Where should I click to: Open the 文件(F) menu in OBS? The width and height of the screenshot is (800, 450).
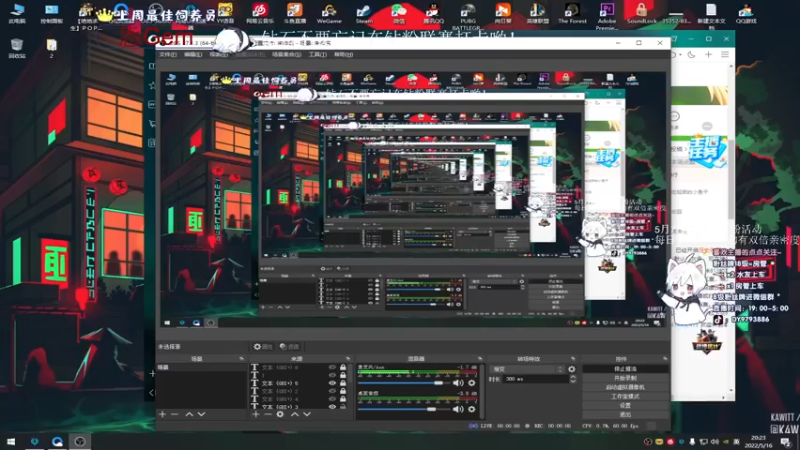[168, 55]
